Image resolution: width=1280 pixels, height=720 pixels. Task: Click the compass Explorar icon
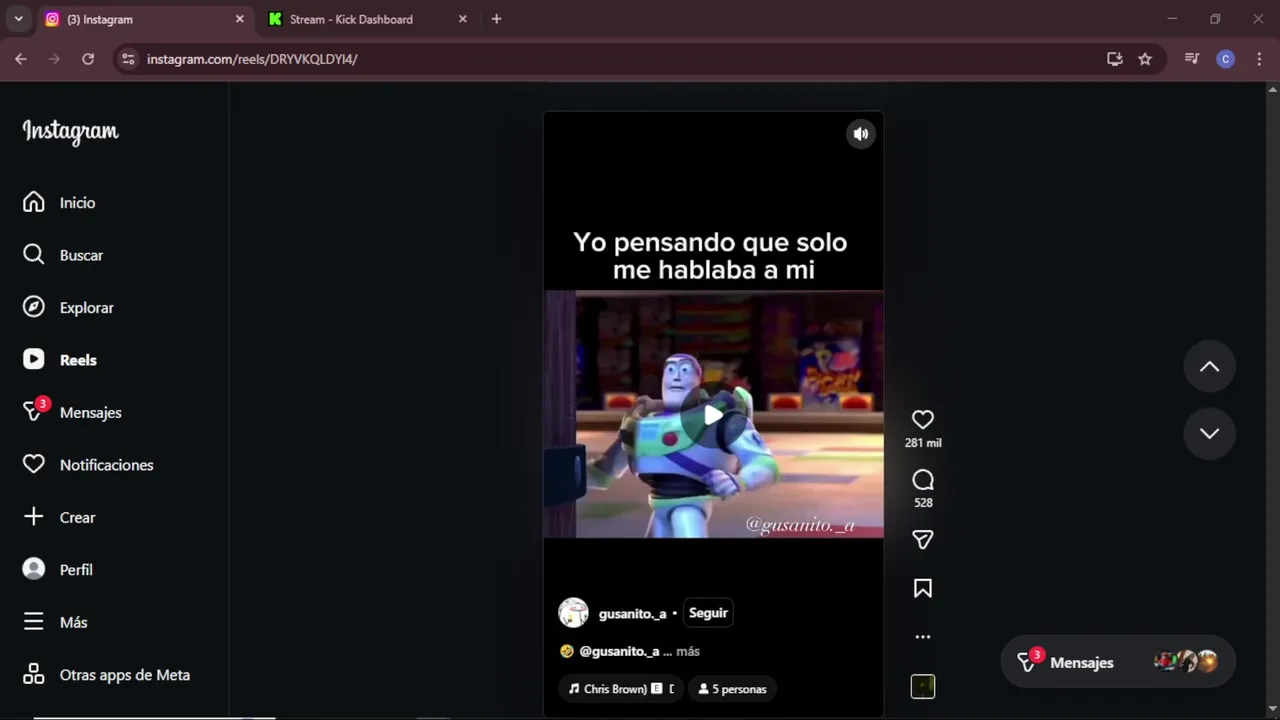pos(34,307)
